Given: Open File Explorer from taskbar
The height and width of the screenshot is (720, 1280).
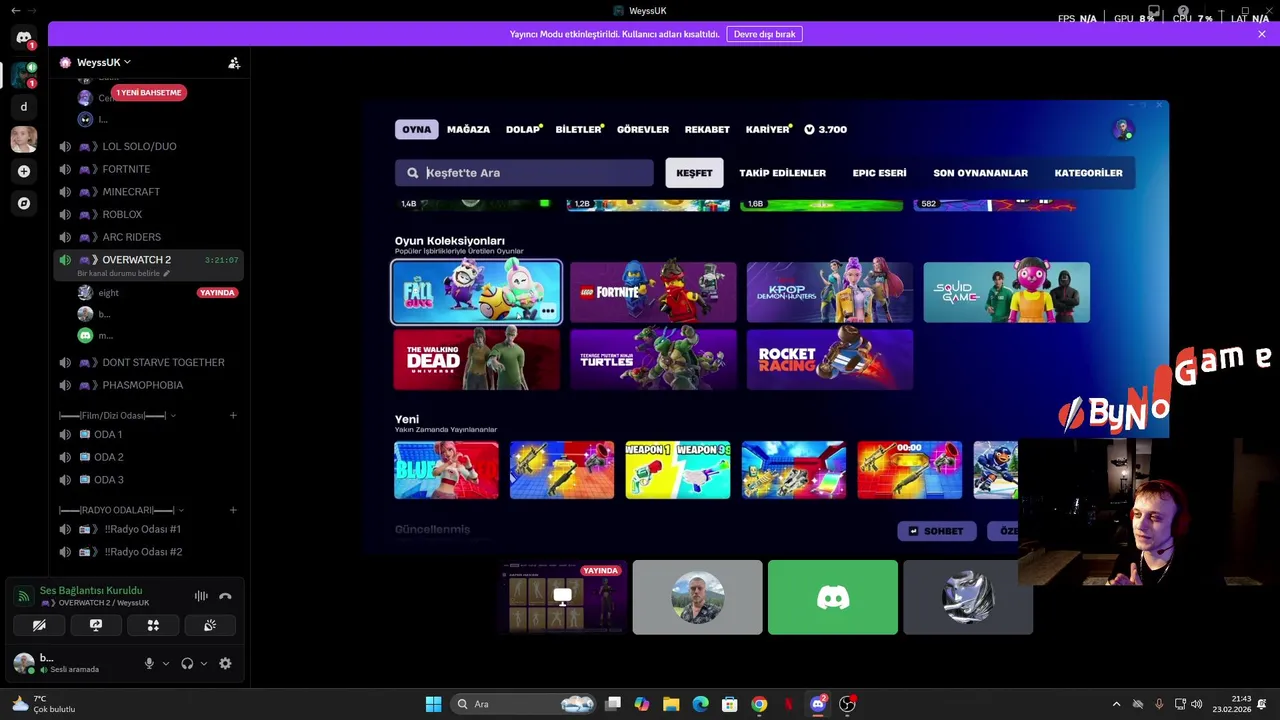Looking at the screenshot, I should point(671,704).
